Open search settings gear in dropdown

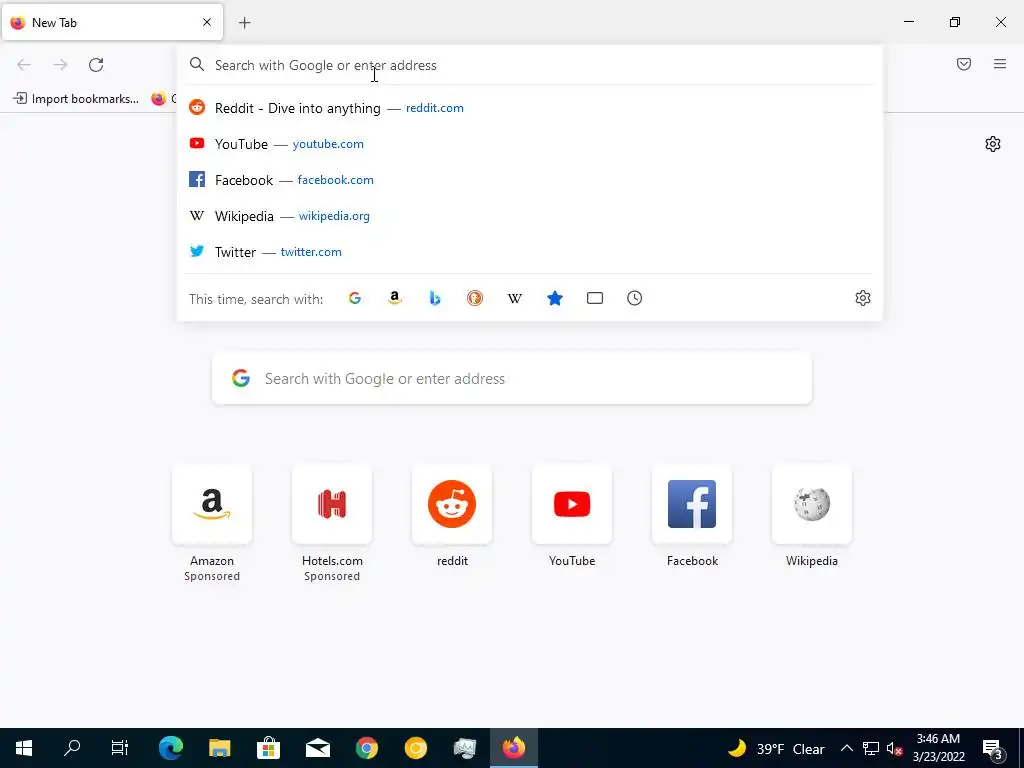point(863,298)
